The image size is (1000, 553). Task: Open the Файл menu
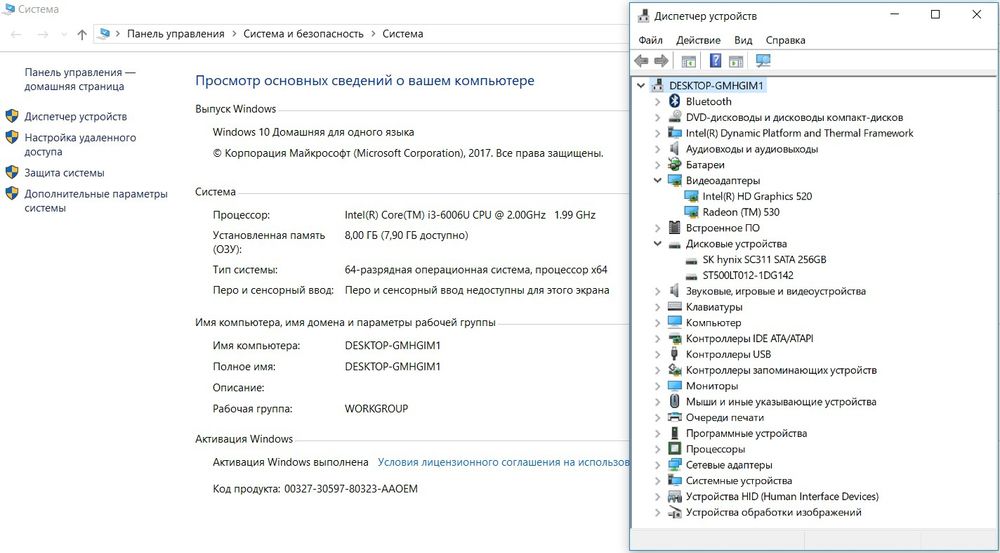(651, 40)
